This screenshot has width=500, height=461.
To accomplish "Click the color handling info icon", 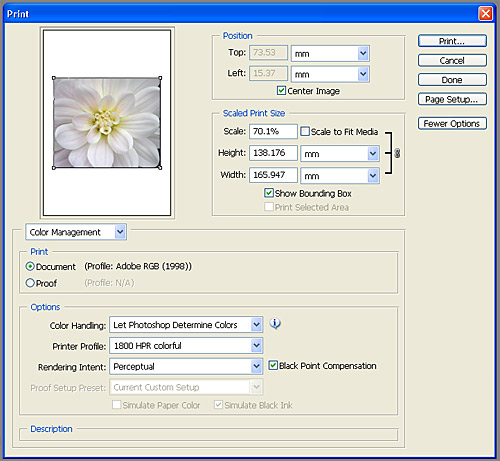I will (x=275, y=324).
